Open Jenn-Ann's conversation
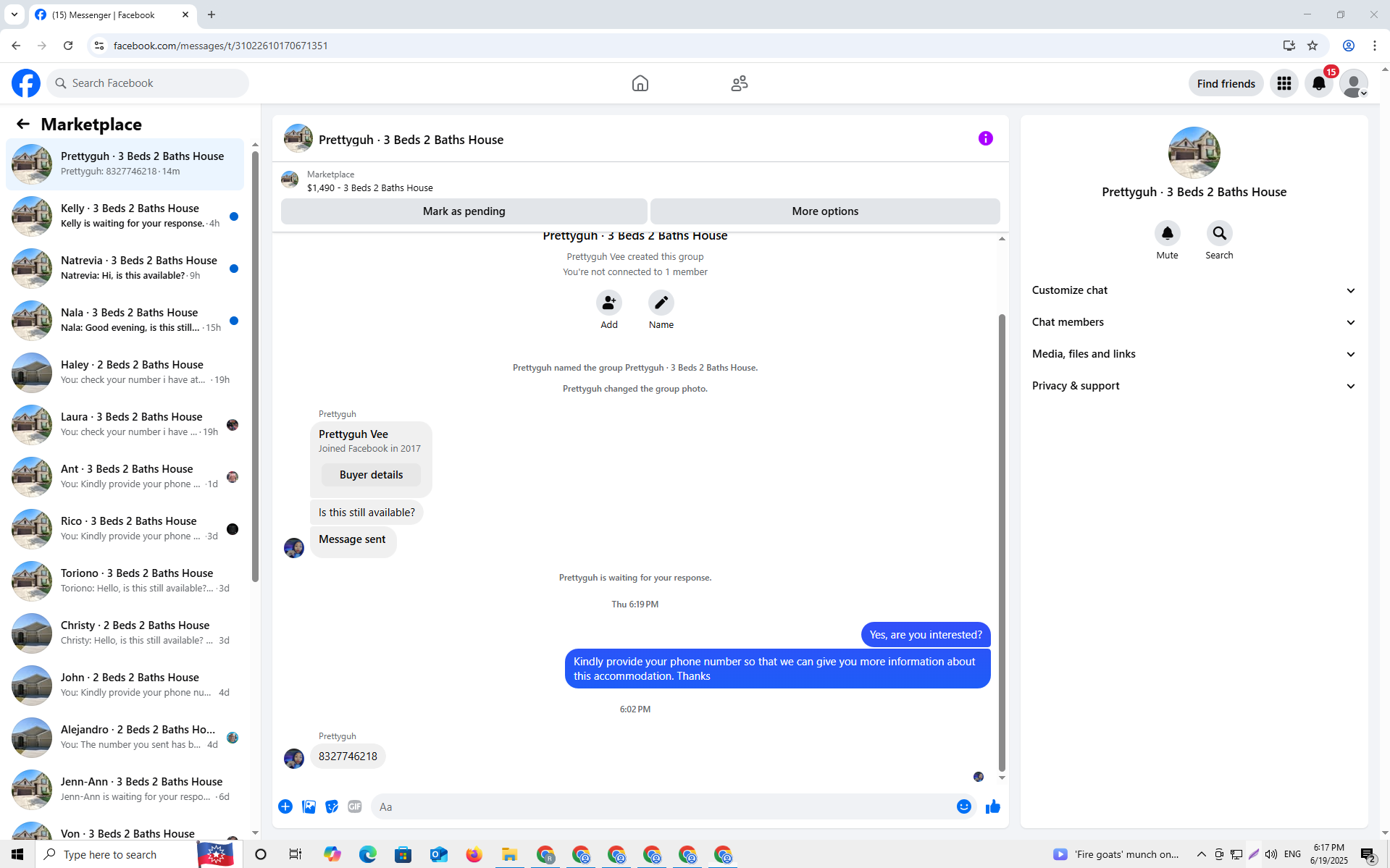This screenshot has height=868, width=1390. [x=125, y=790]
